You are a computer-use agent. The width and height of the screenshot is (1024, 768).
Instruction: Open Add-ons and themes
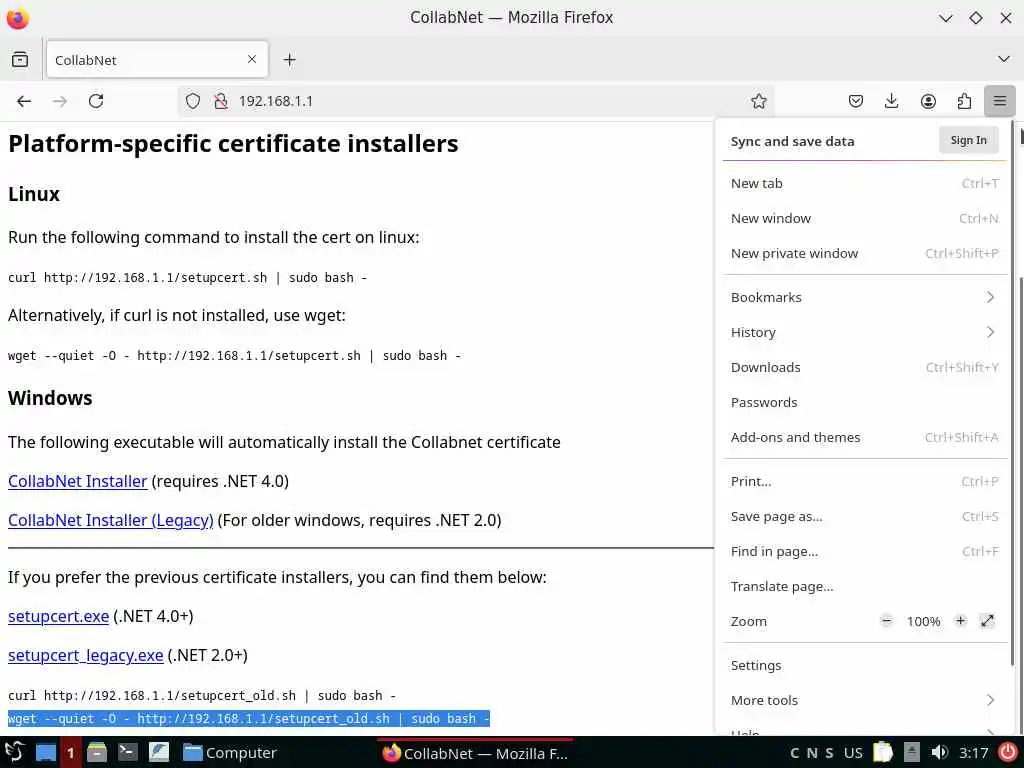pyautogui.click(x=865, y=438)
